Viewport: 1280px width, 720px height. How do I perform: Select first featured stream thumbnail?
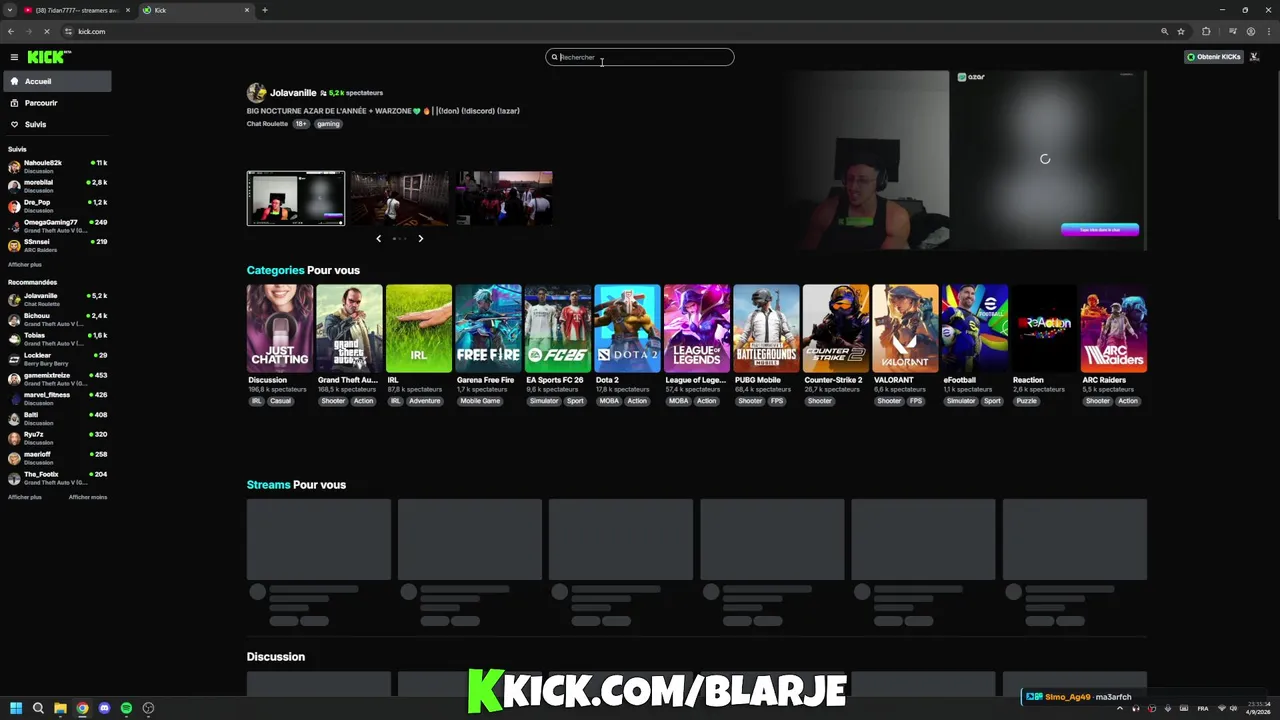[x=296, y=198]
